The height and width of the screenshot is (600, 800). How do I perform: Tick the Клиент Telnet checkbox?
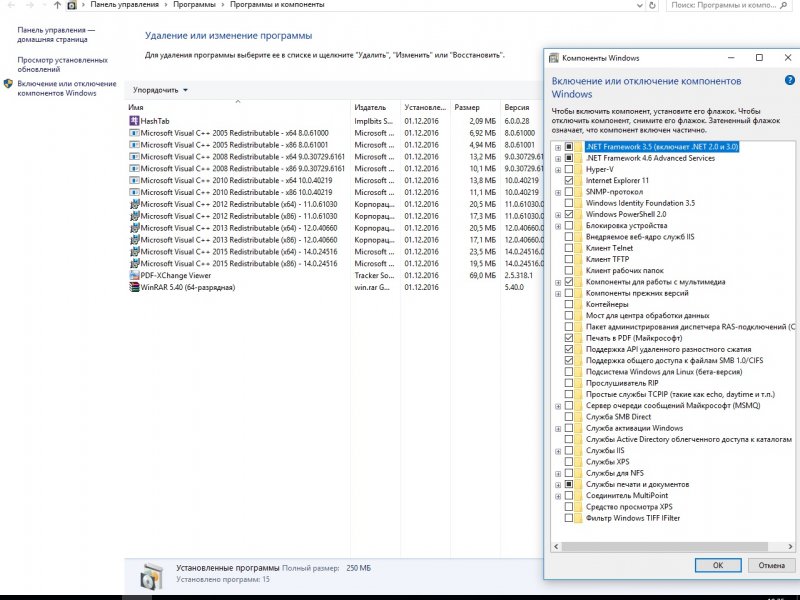click(x=569, y=248)
